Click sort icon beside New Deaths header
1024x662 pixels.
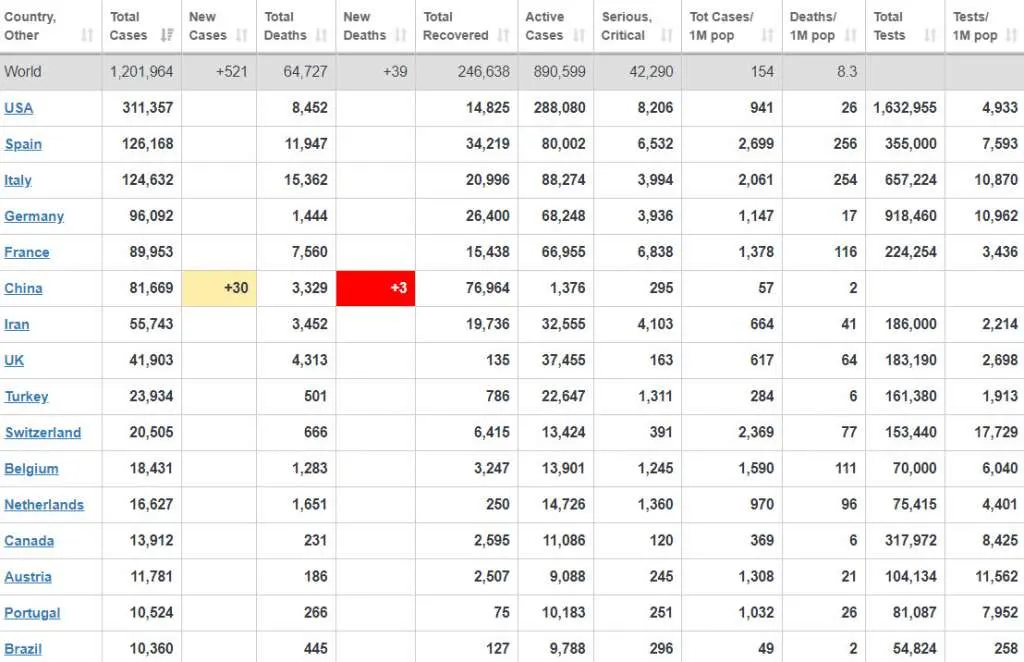click(402, 35)
